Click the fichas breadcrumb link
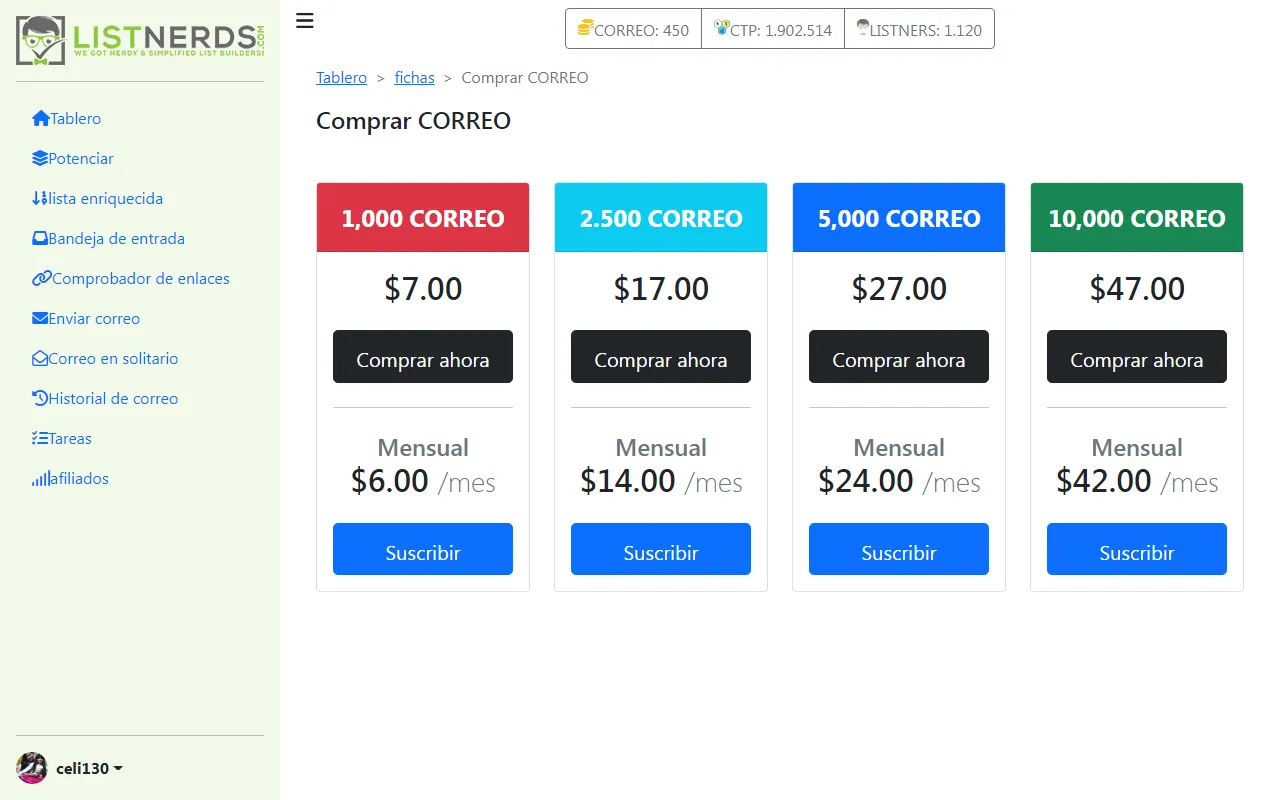 tap(415, 77)
